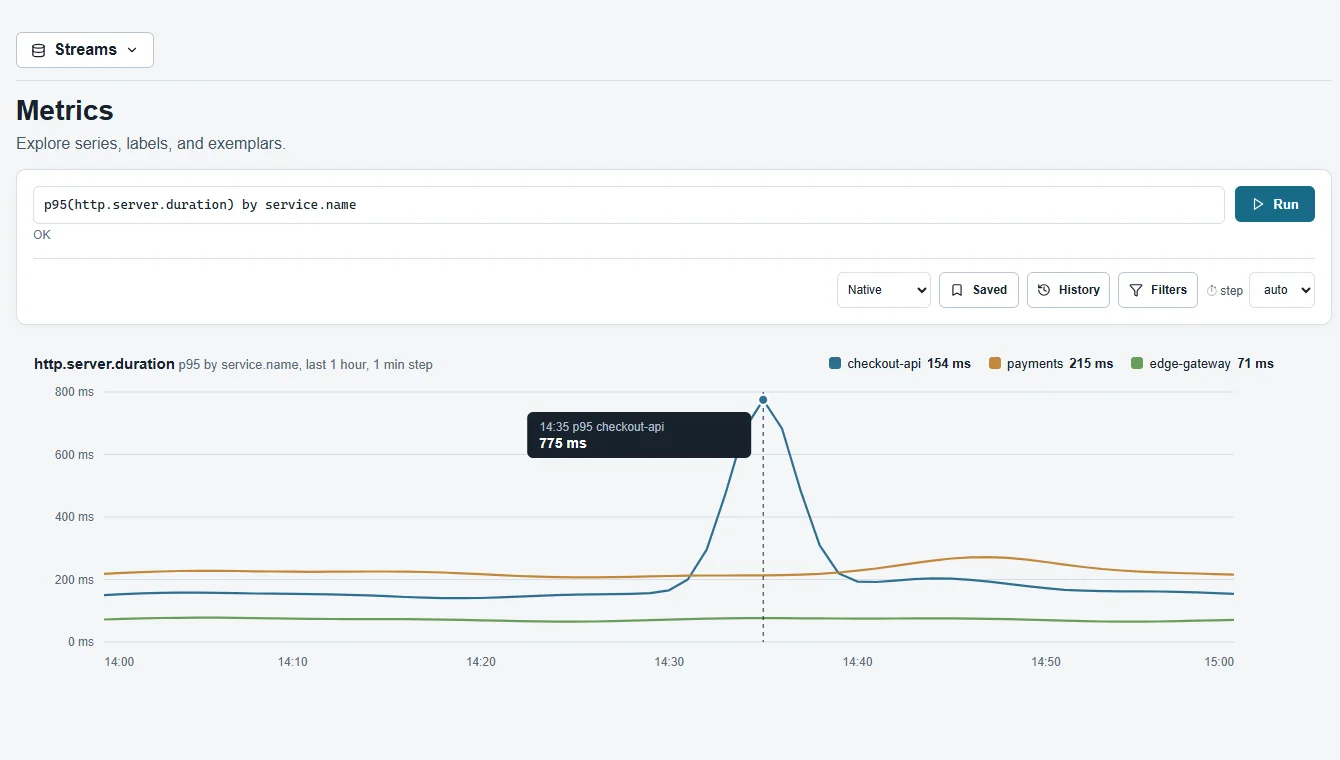Open the Streams dropdown
The width and height of the screenshot is (1340, 760).
(85, 50)
